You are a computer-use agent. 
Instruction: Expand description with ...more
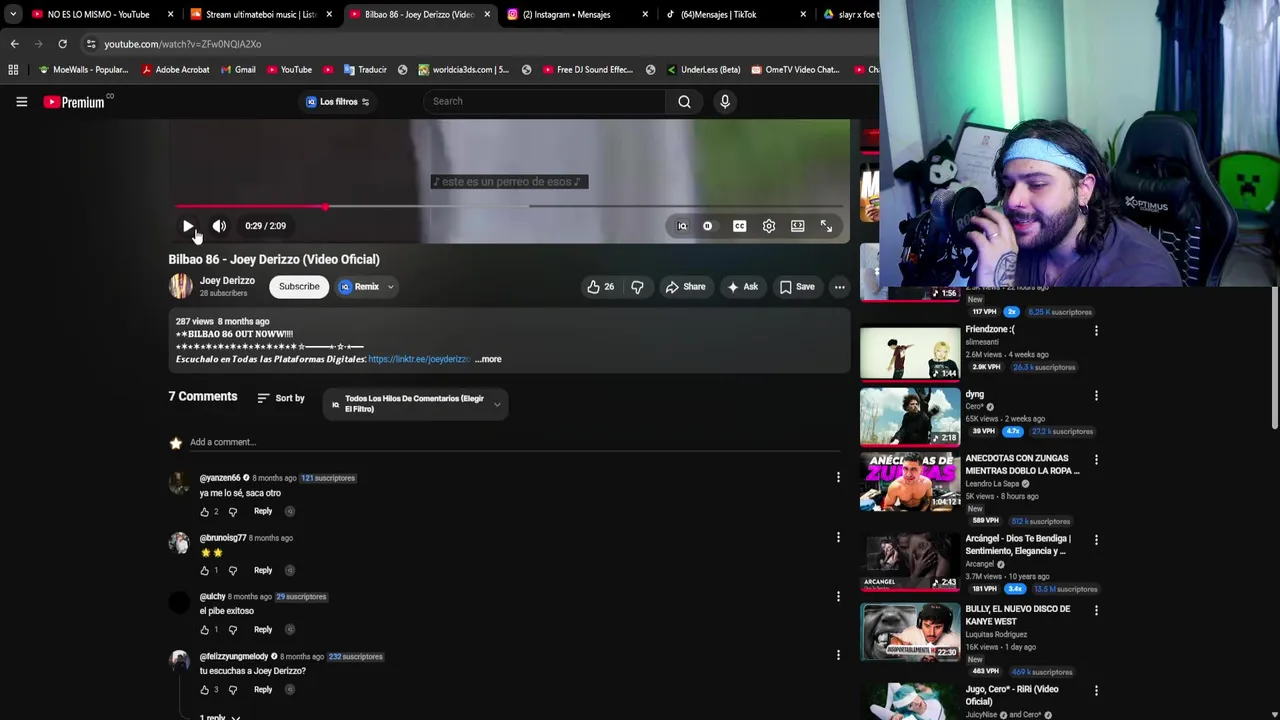488,359
